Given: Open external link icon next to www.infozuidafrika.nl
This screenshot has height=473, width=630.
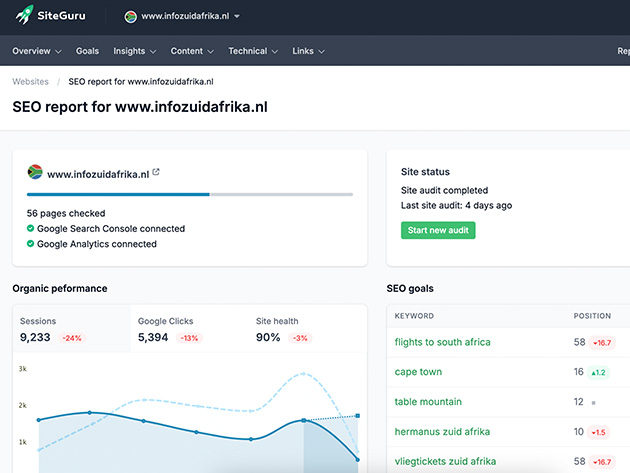Looking at the screenshot, I should click(156, 172).
